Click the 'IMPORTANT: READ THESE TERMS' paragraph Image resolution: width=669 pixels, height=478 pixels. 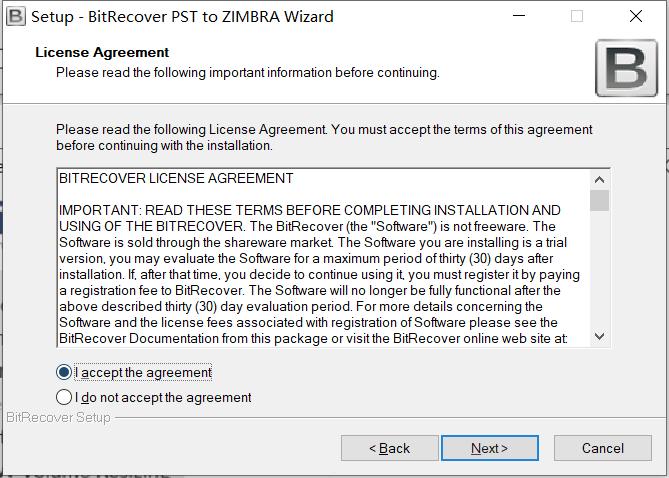point(319,274)
